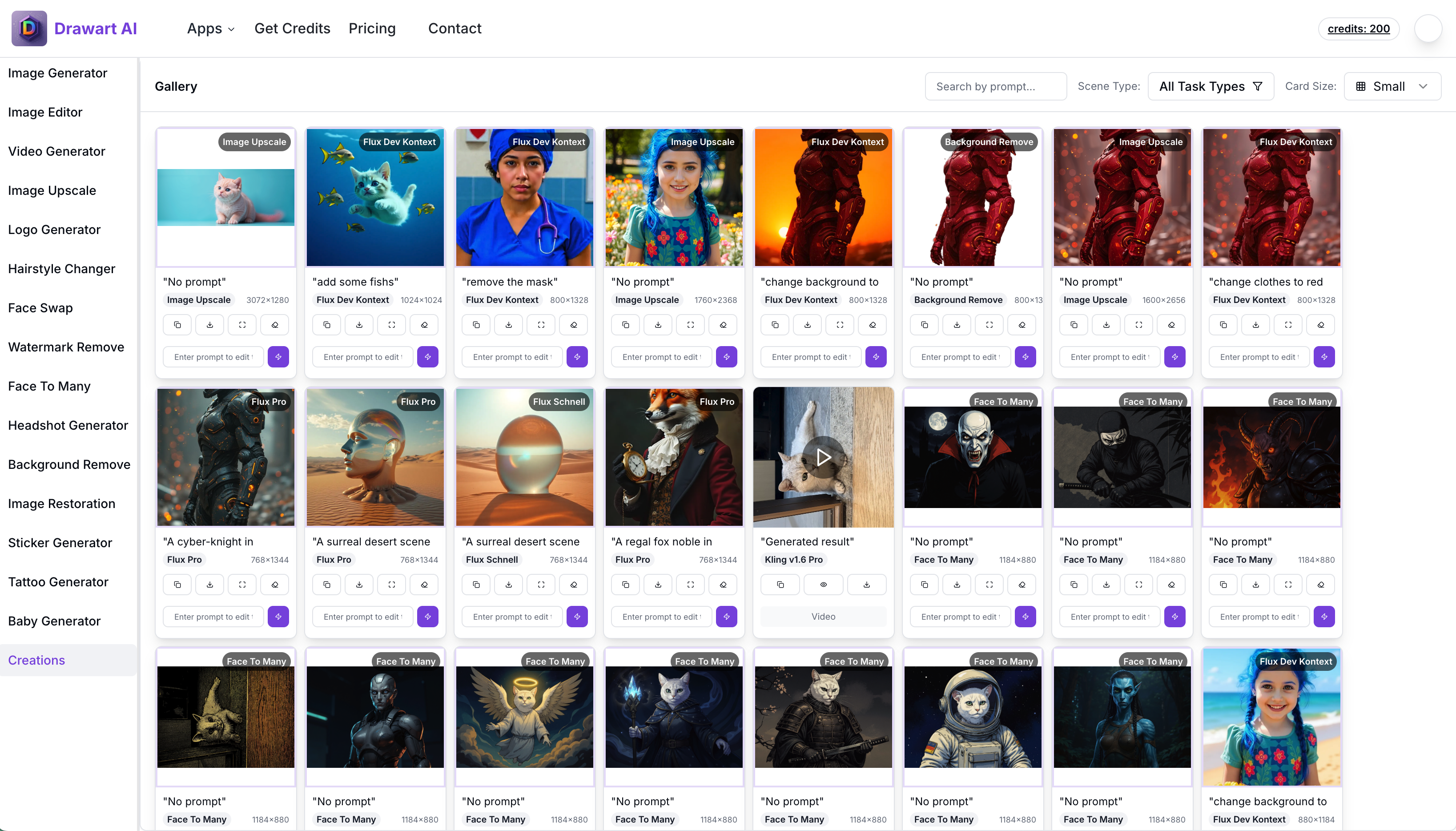The width and height of the screenshot is (1456, 831).
Task: Download the "A cyber-knight in" image
Action: point(210,585)
